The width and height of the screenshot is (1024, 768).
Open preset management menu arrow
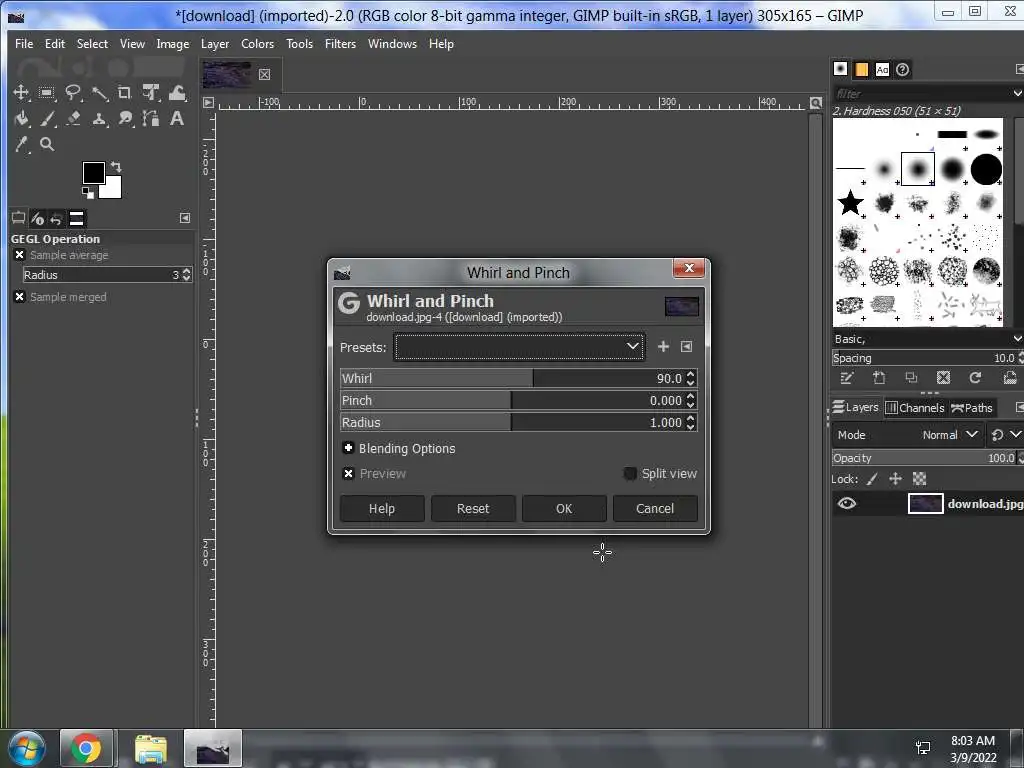686,347
